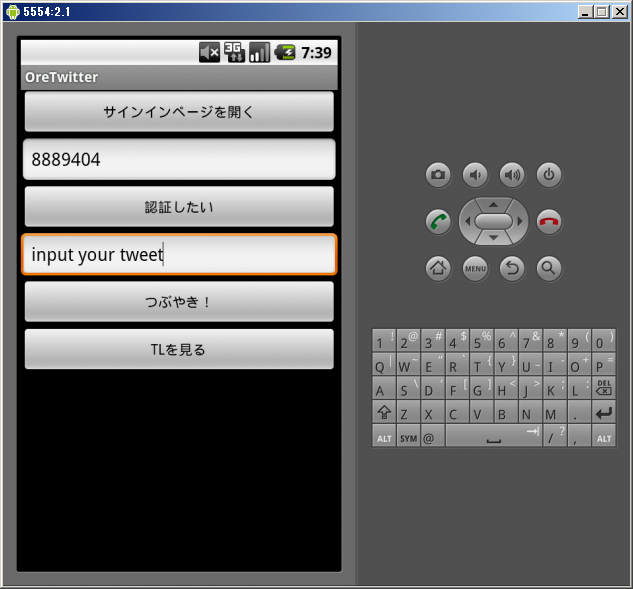Lower volume with the volume down button

(x=475, y=175)
